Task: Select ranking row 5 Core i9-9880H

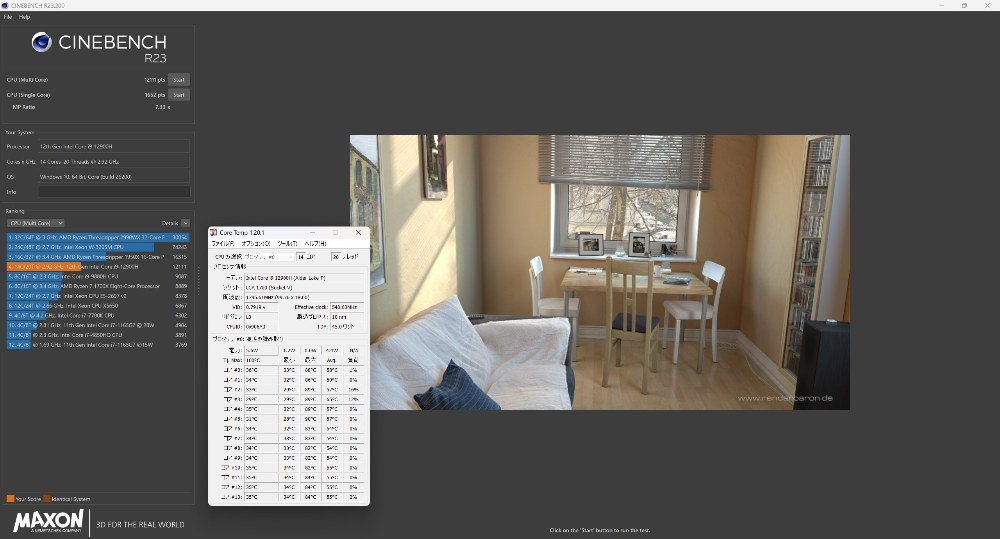Action: pos(98,277)
